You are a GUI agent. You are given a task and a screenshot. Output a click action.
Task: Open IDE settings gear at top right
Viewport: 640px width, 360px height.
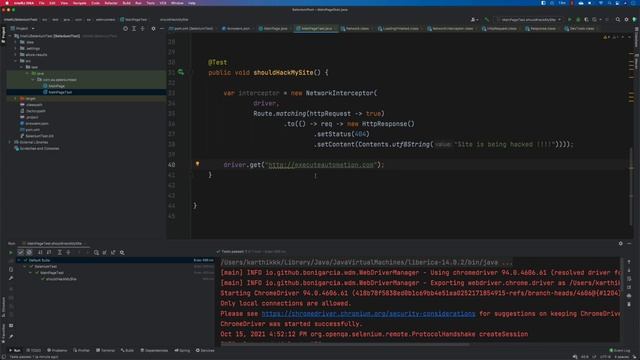(x=627, y=19)
